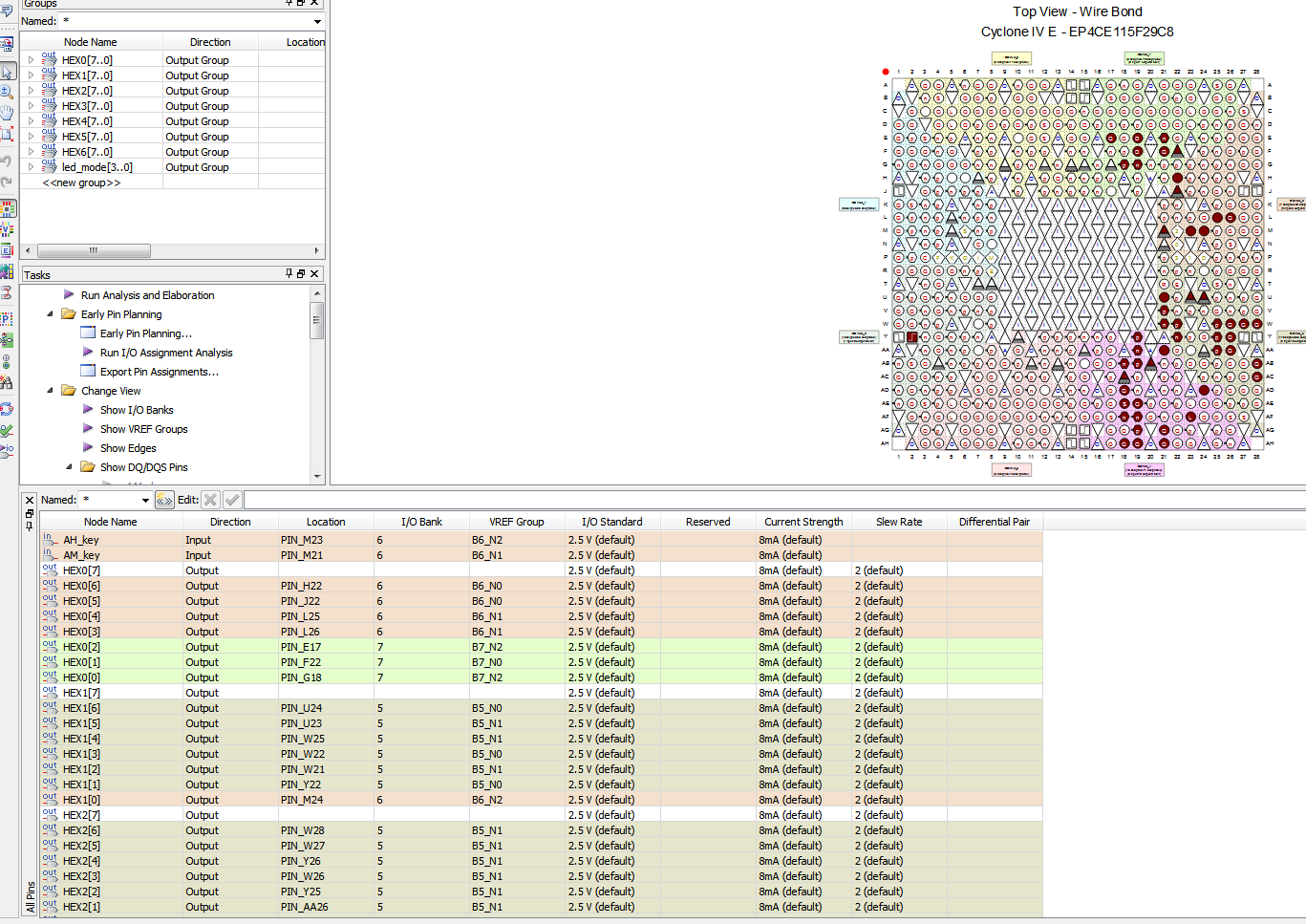Screen dimensions: 1306x924
Task: Pick the Hand pan tool
Action: pos(8,114)
